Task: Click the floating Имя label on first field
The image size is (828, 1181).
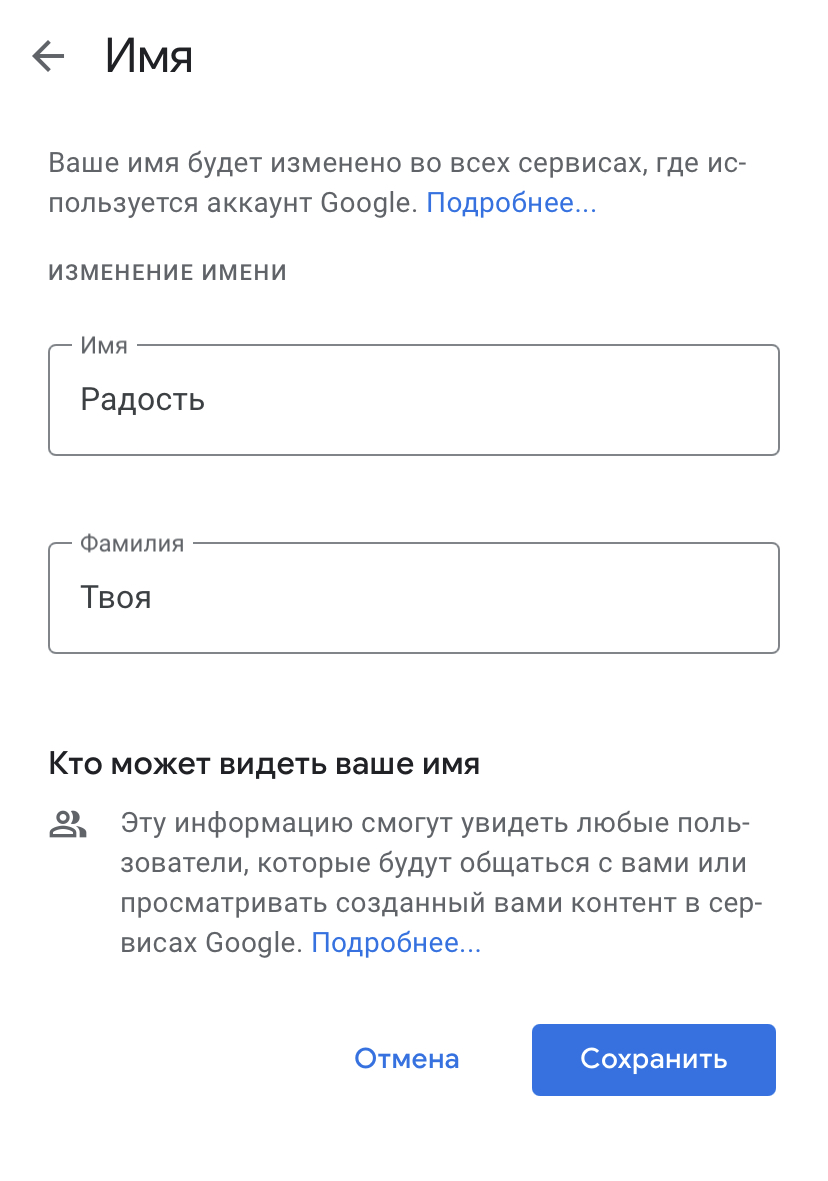Action: pyautogui.click(x=104, y=346)
